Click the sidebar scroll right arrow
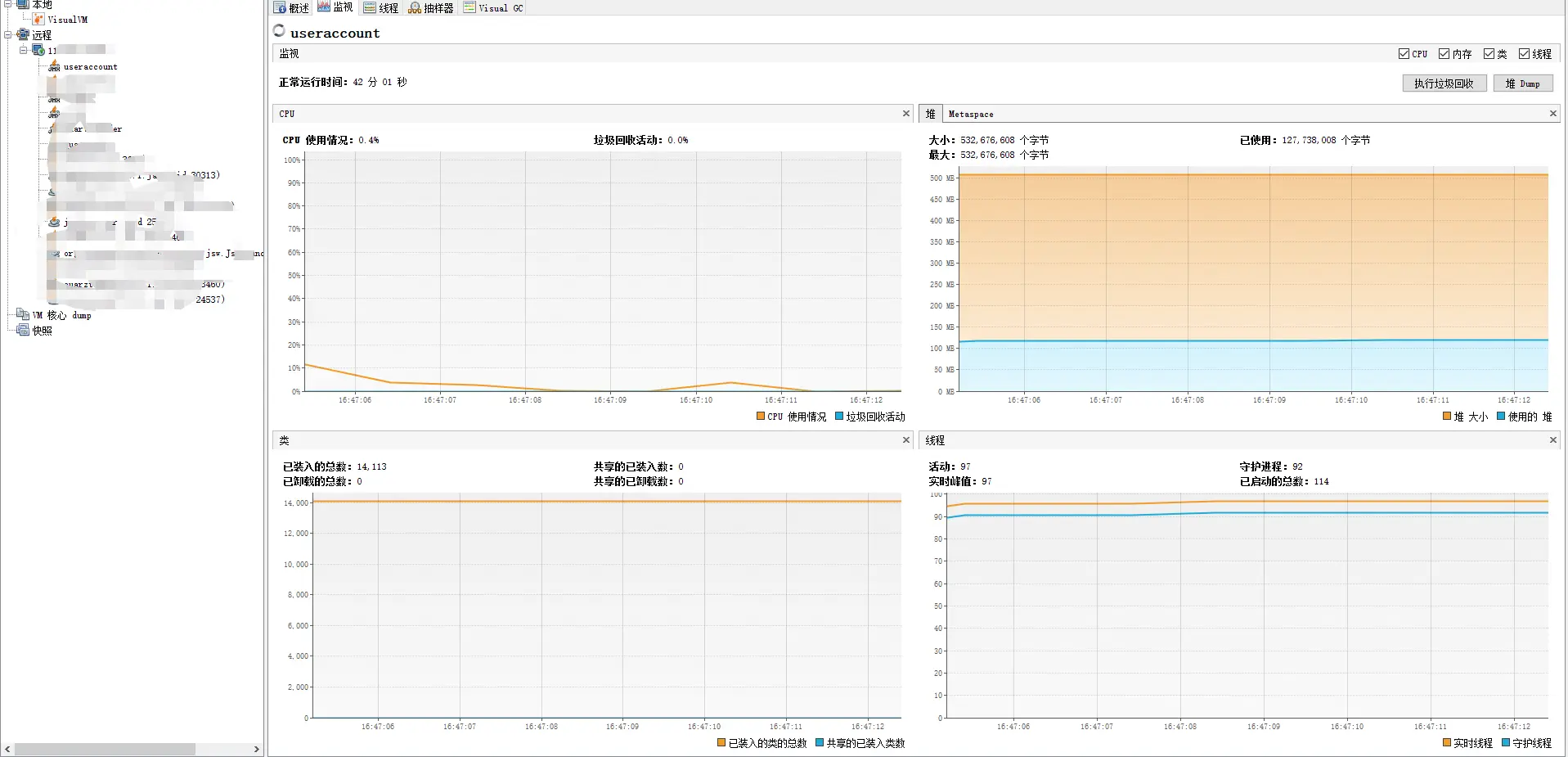Screen dimensions: 1568x757 256,749
